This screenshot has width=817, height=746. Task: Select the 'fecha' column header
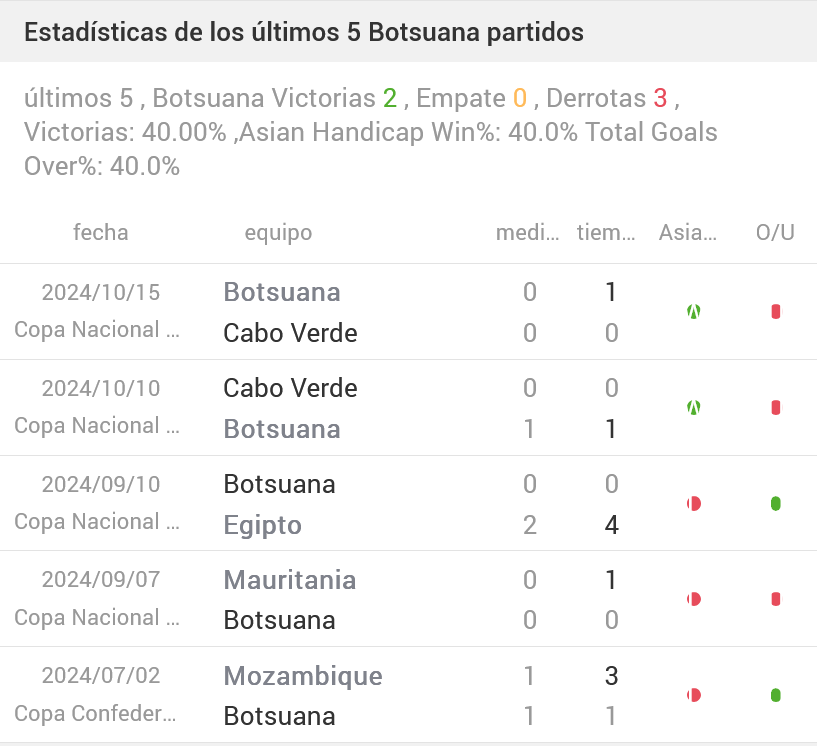[101, 233]
